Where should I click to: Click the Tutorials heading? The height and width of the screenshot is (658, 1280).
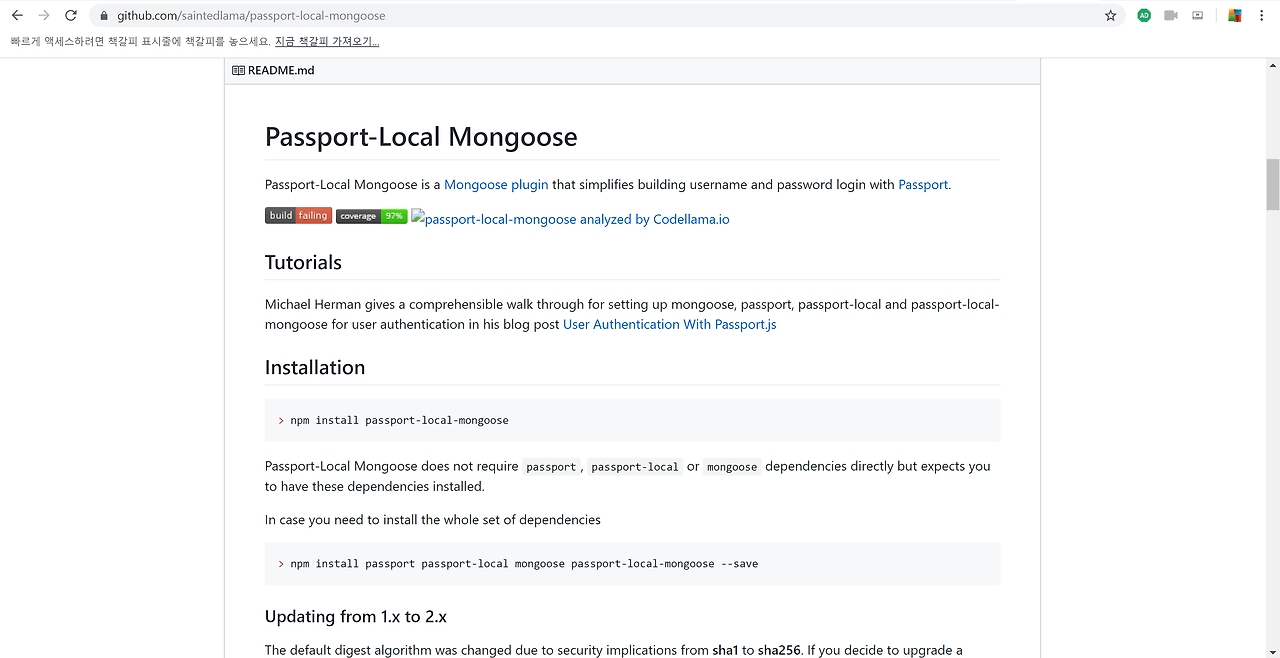(x=303, y=262)
